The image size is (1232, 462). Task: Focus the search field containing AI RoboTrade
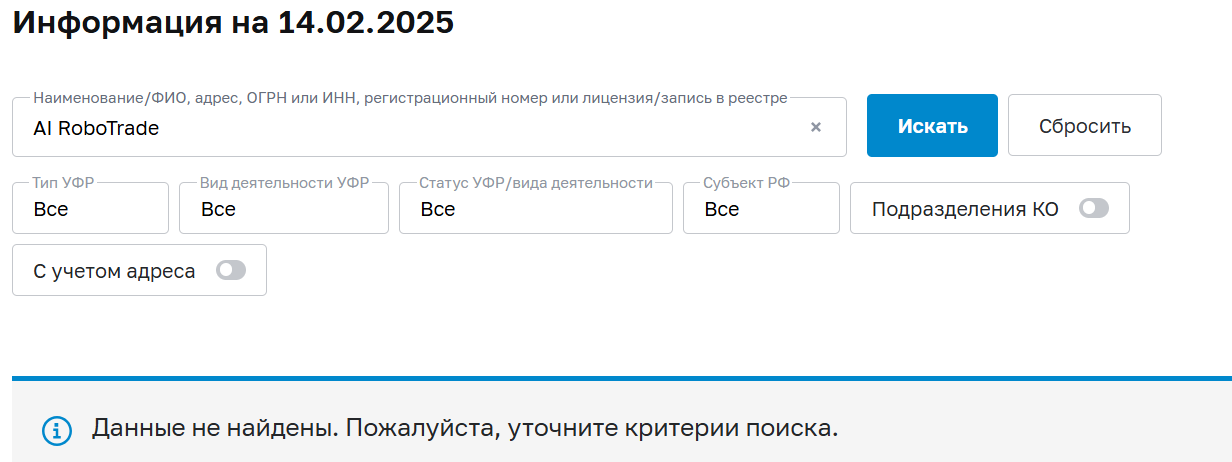[400, 128]
